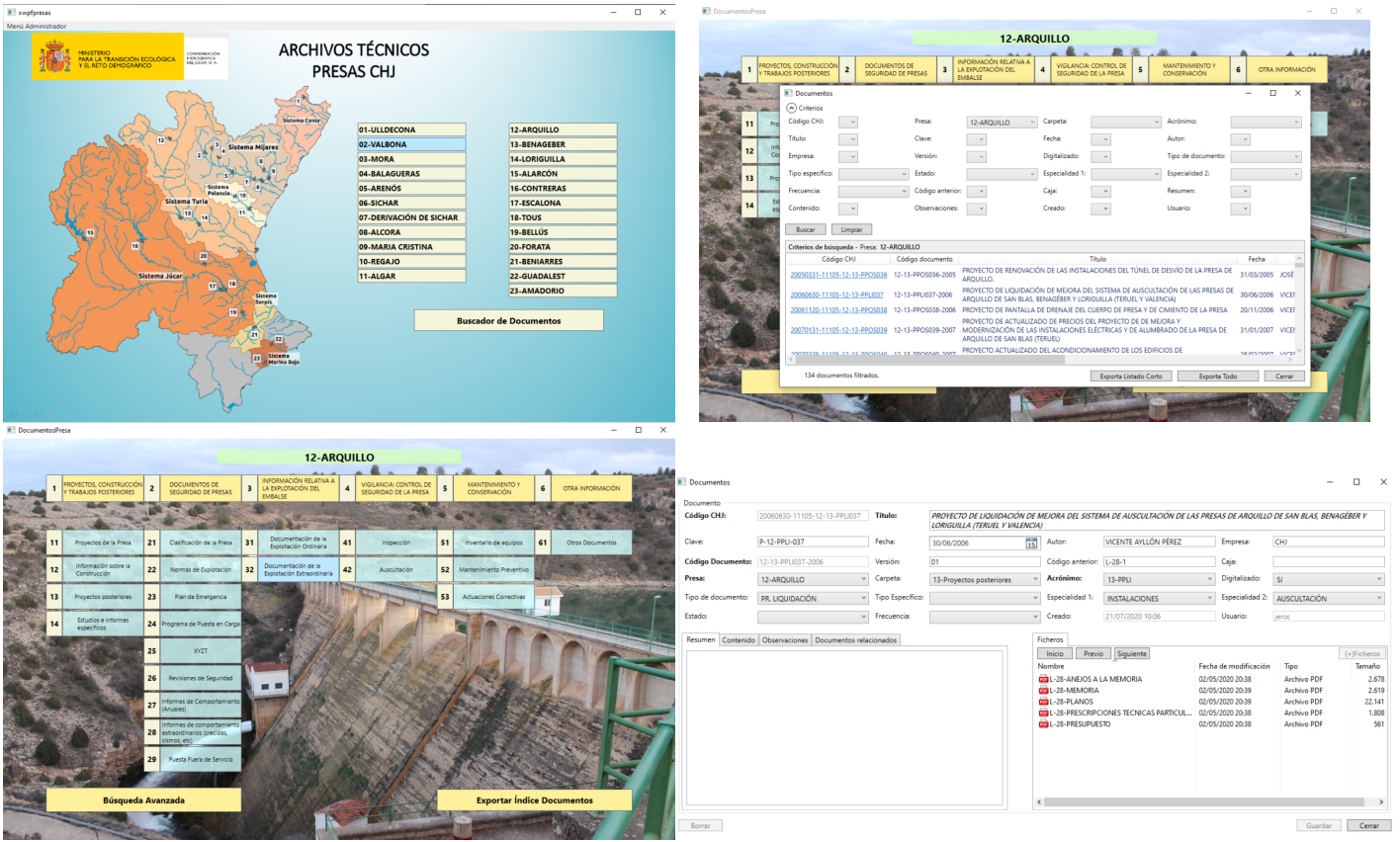Screen dimensions: 1400x842
Task: Select the Ficheros tab
Action: tap(1050, 639)
